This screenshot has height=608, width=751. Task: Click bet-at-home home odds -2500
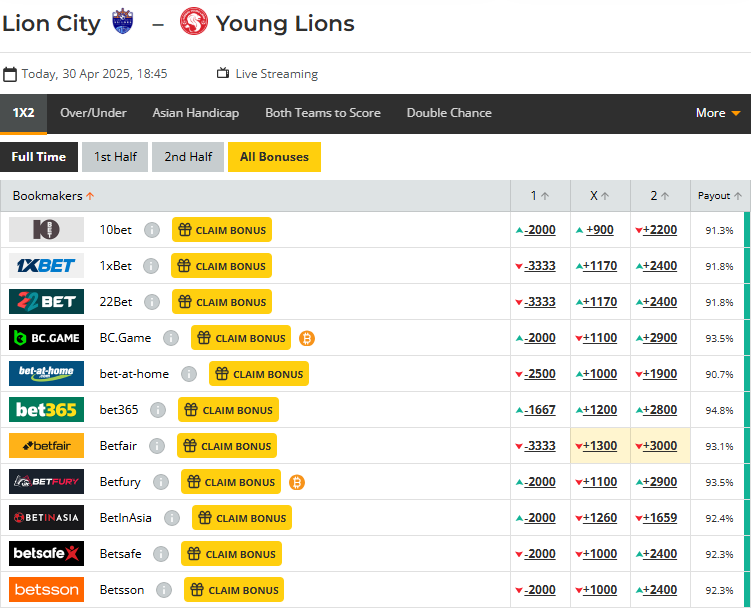tap(540, 374)
